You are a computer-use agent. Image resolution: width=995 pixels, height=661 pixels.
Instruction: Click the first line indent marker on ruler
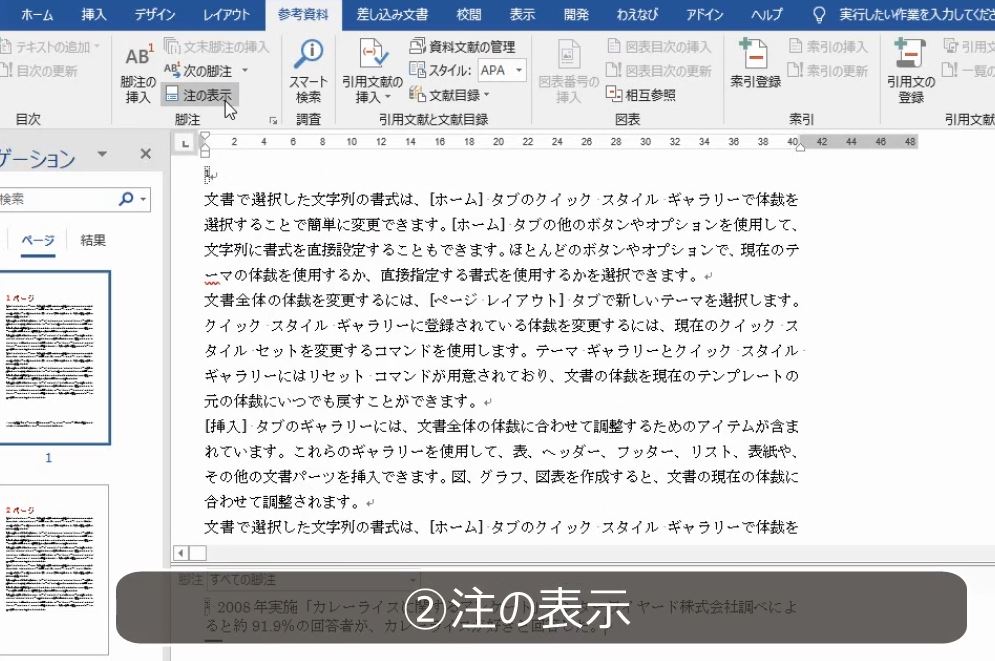coord(204,136)
